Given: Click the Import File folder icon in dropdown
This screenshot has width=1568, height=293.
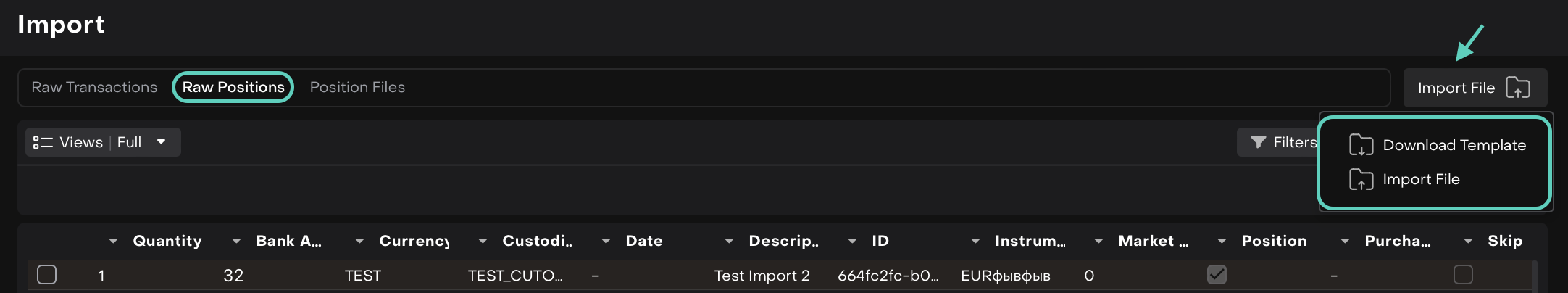Looking at the screenshot, I should (x=1361, y=179).
